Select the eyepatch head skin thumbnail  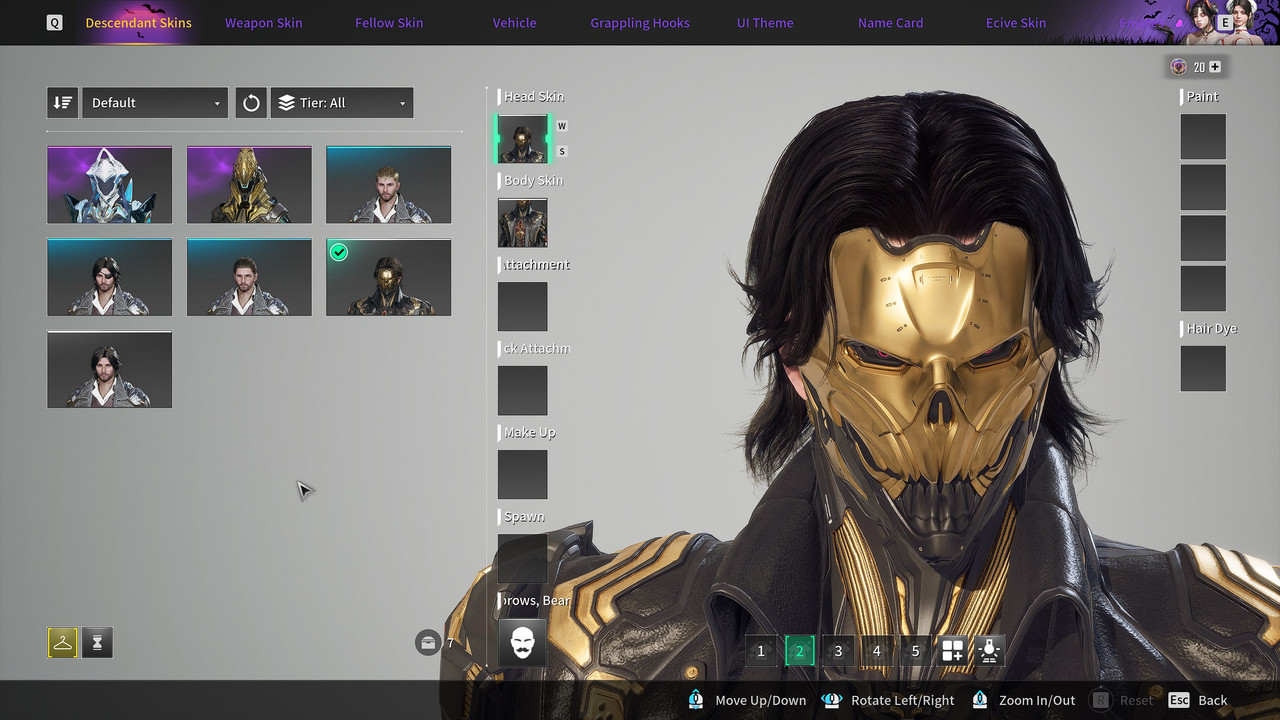[x=109, y=277]
